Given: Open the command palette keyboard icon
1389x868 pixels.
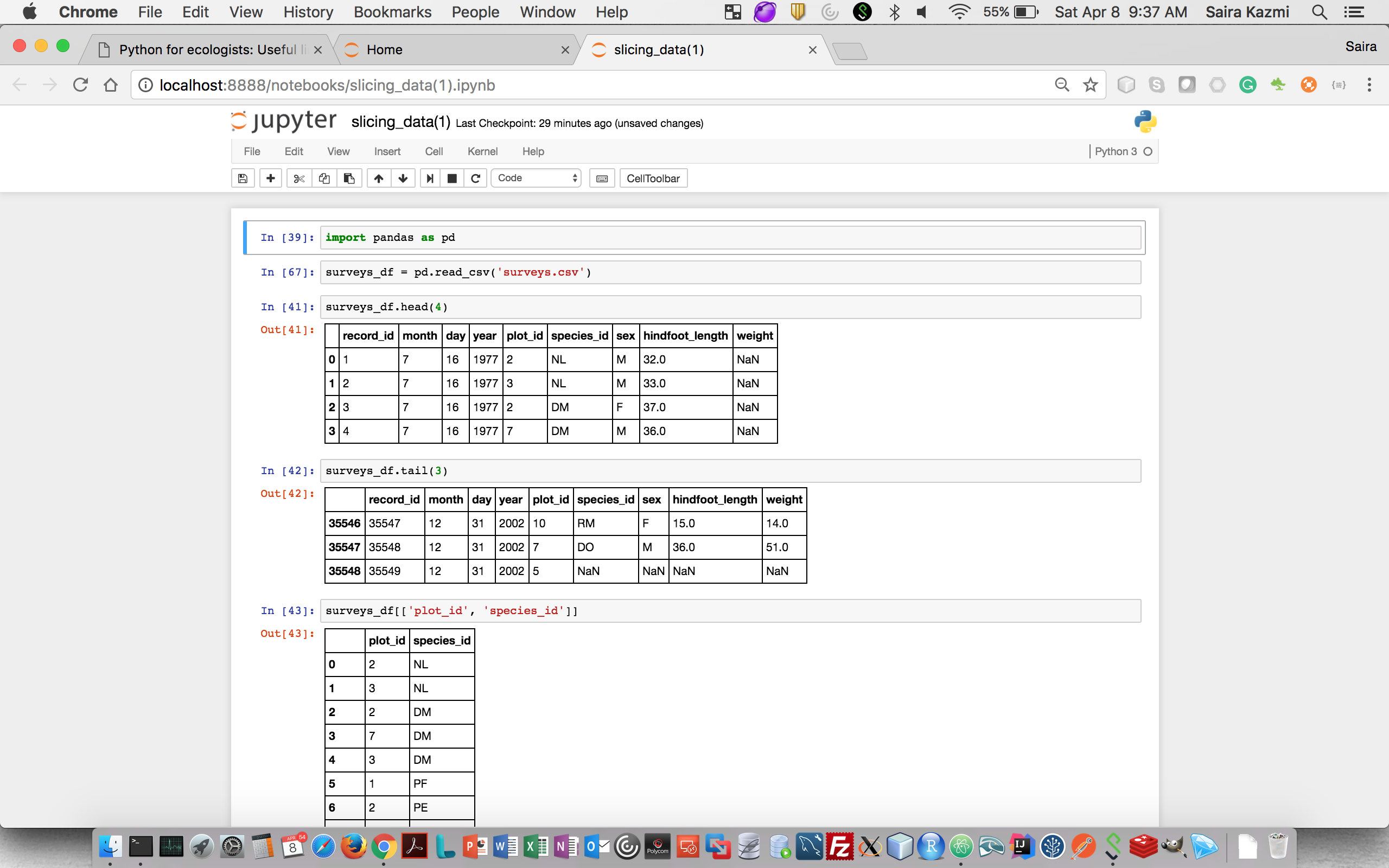Looking at the screenshot, I should (x=602, y=178).
